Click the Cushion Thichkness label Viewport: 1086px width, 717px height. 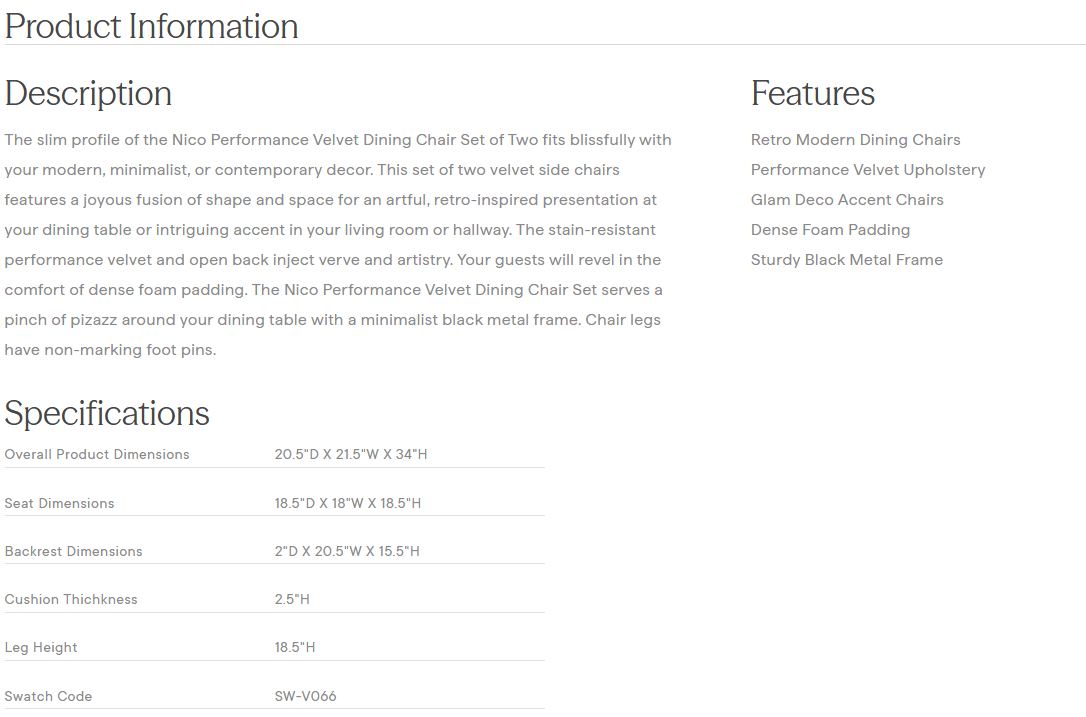[x=71, y=599]
